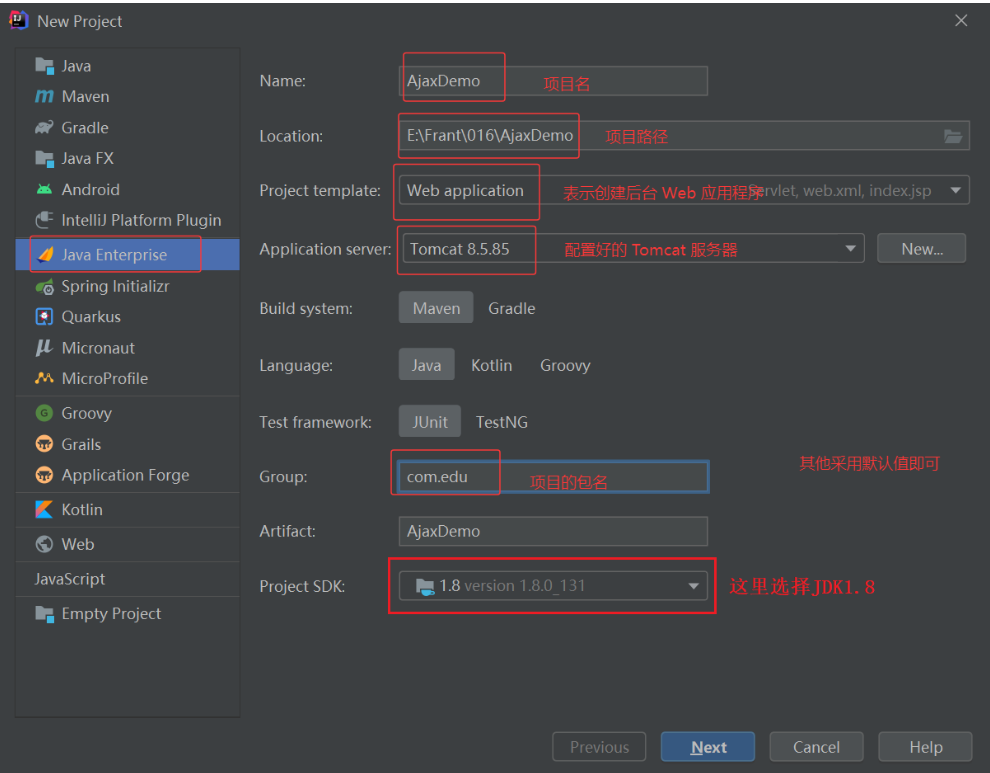Click the Quarkus icon

tap(44, 317)
